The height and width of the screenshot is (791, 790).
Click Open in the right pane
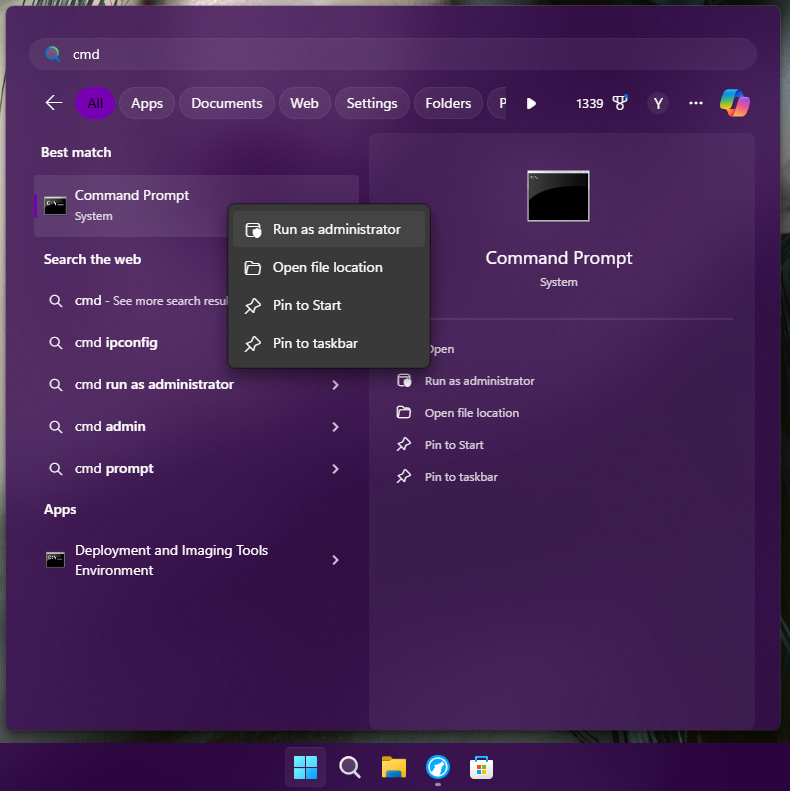[441, 349]
